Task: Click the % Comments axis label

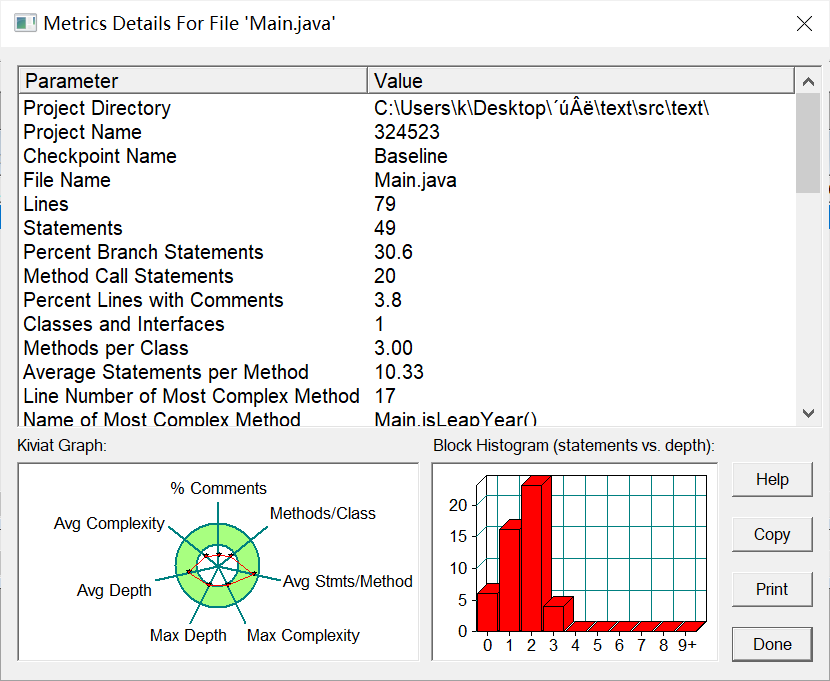Action: click(x=219, y=488)
